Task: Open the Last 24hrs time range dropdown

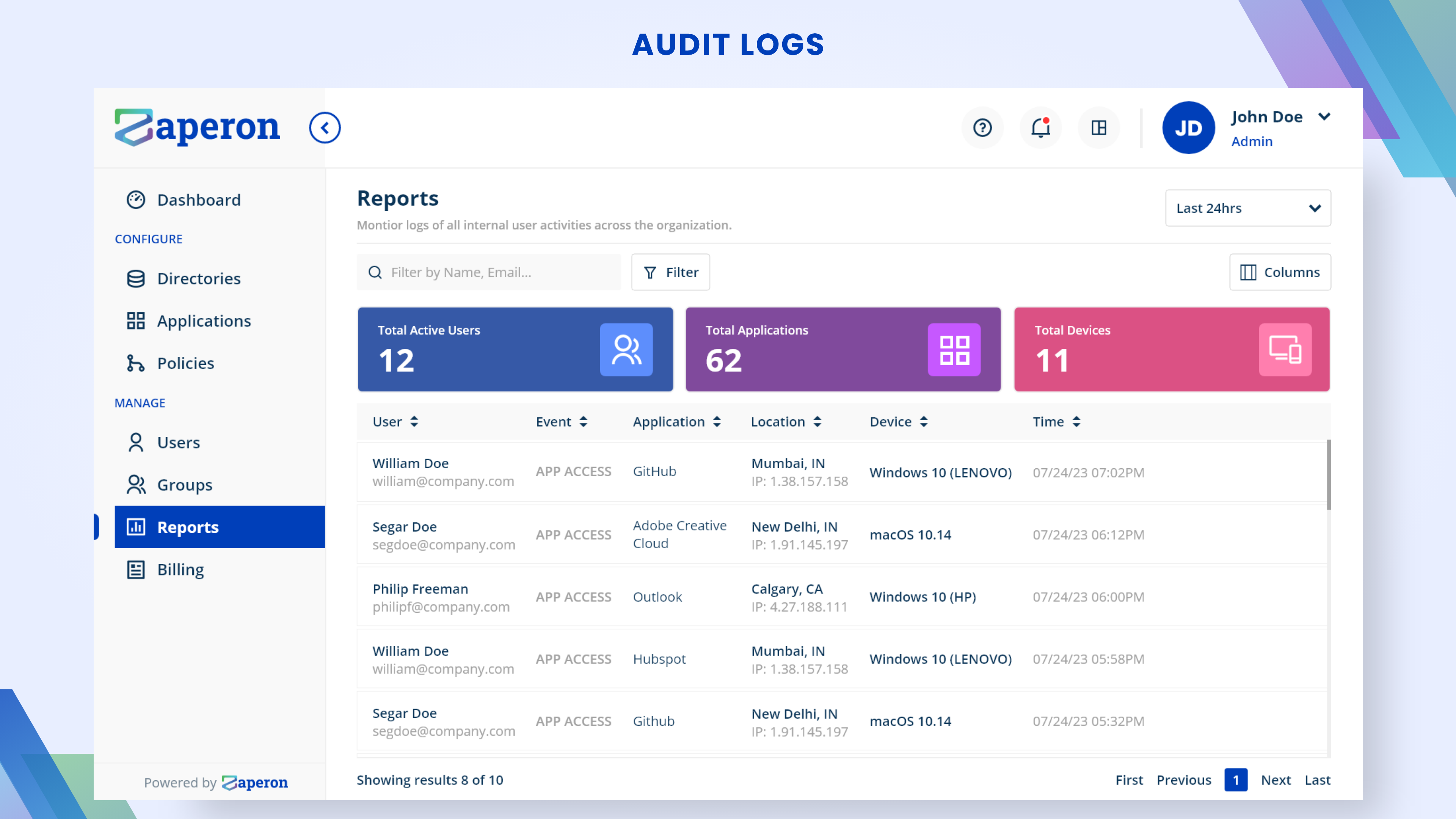Action: point(1247,208)
